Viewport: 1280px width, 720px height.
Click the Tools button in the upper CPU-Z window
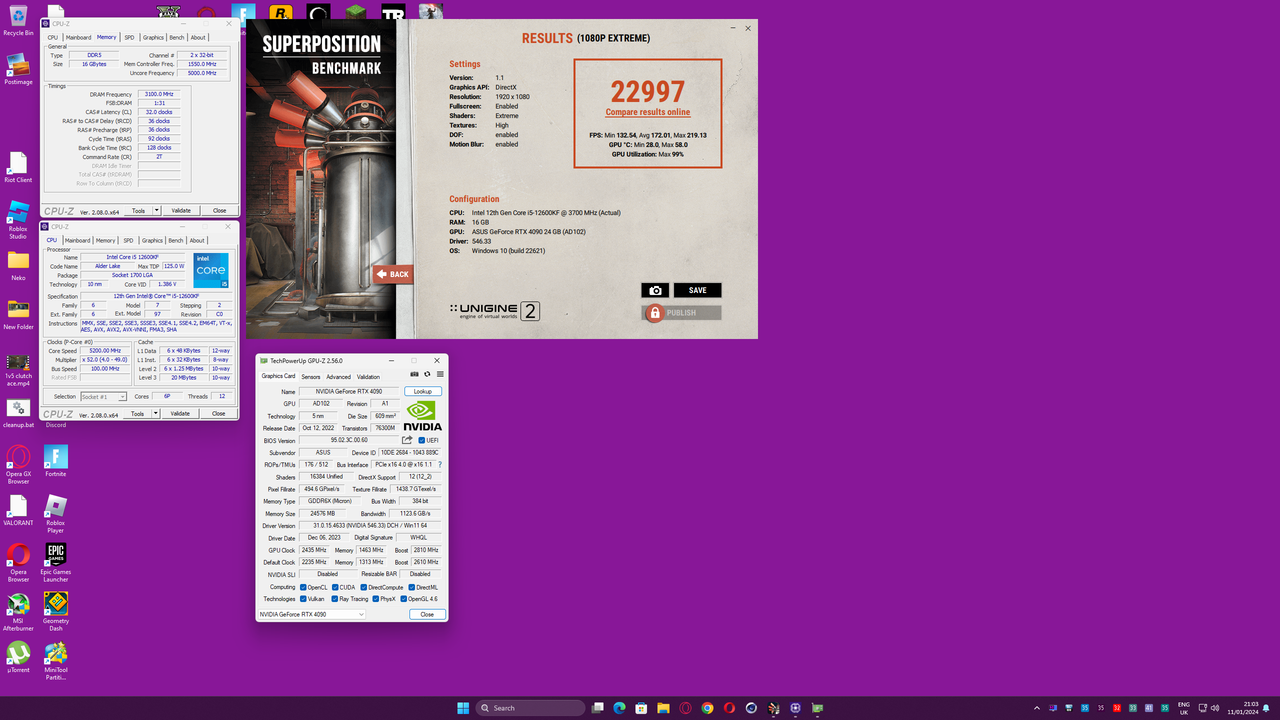[139, 210]
